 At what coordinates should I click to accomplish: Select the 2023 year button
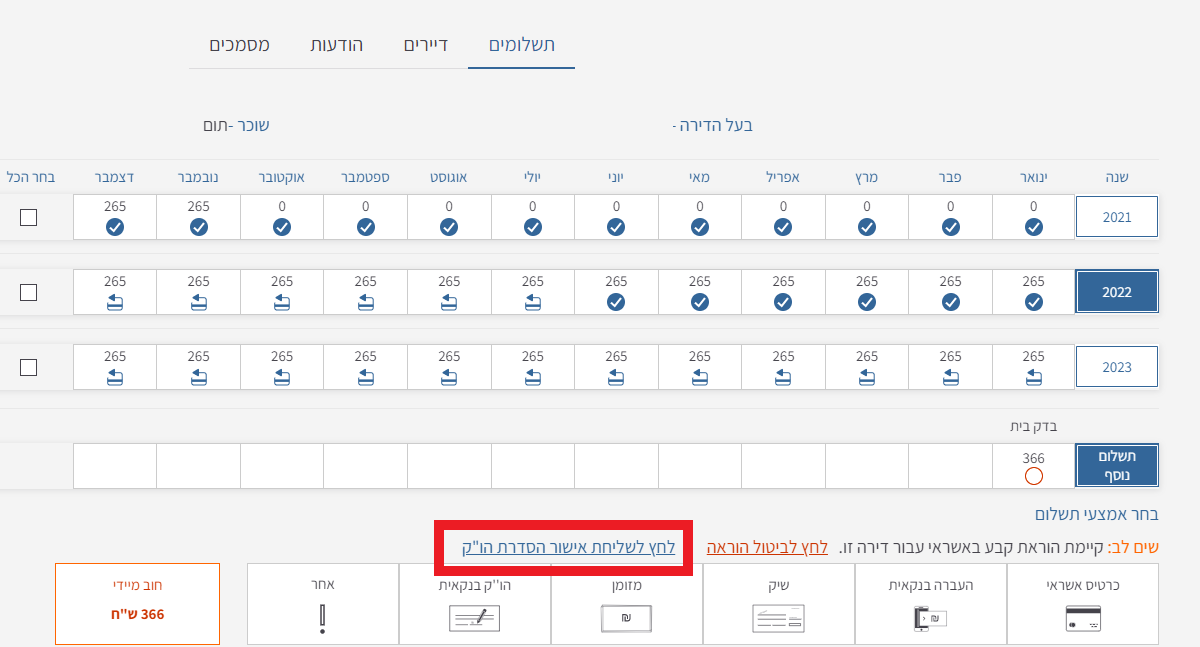(1116, 367)
